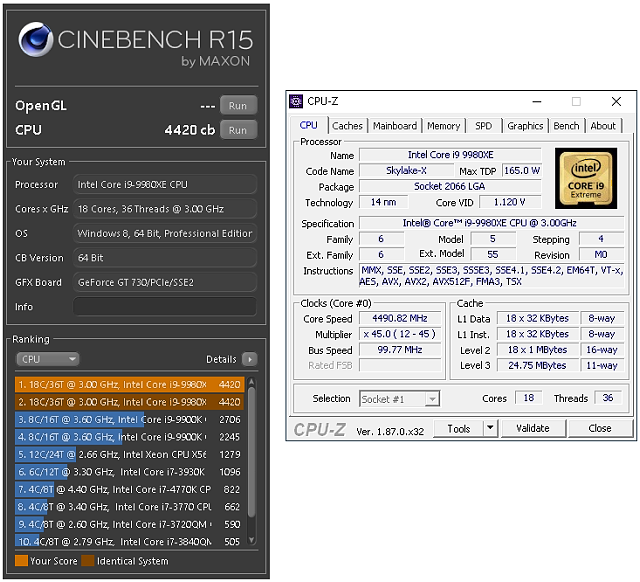Click the Info input field in Cinebench
640x582 pixels.
pos(165,307)
